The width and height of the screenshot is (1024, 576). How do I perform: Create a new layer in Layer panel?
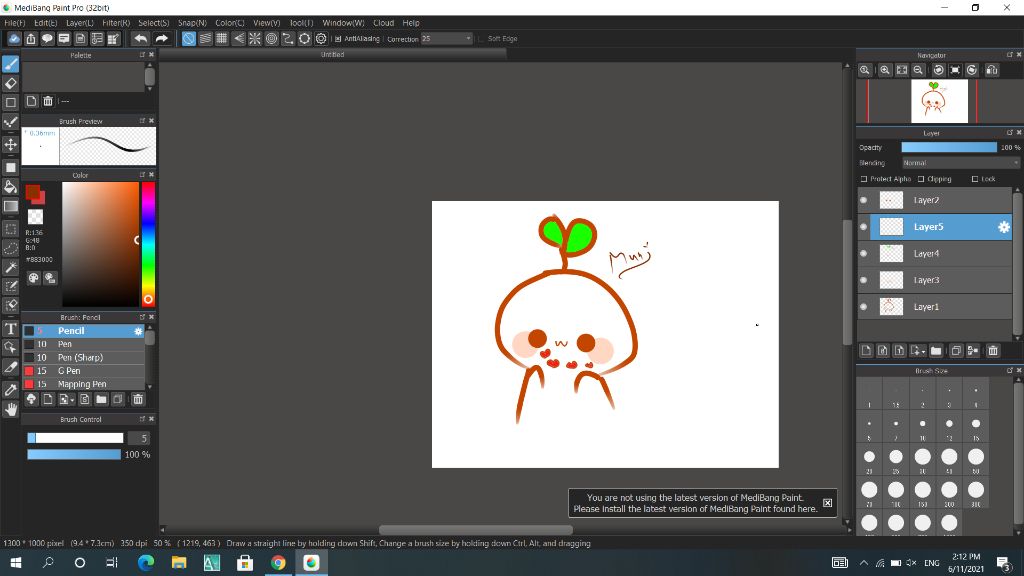[x=867, y=351]
